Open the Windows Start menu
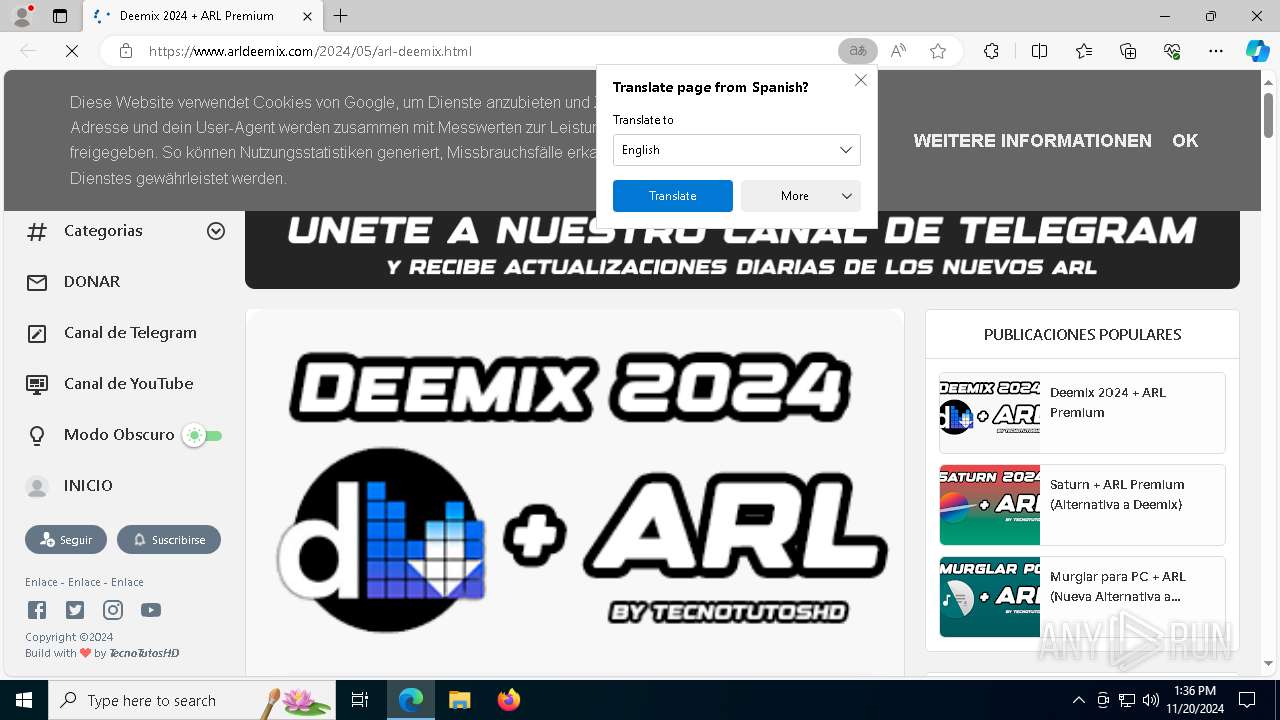 point(24,700)
